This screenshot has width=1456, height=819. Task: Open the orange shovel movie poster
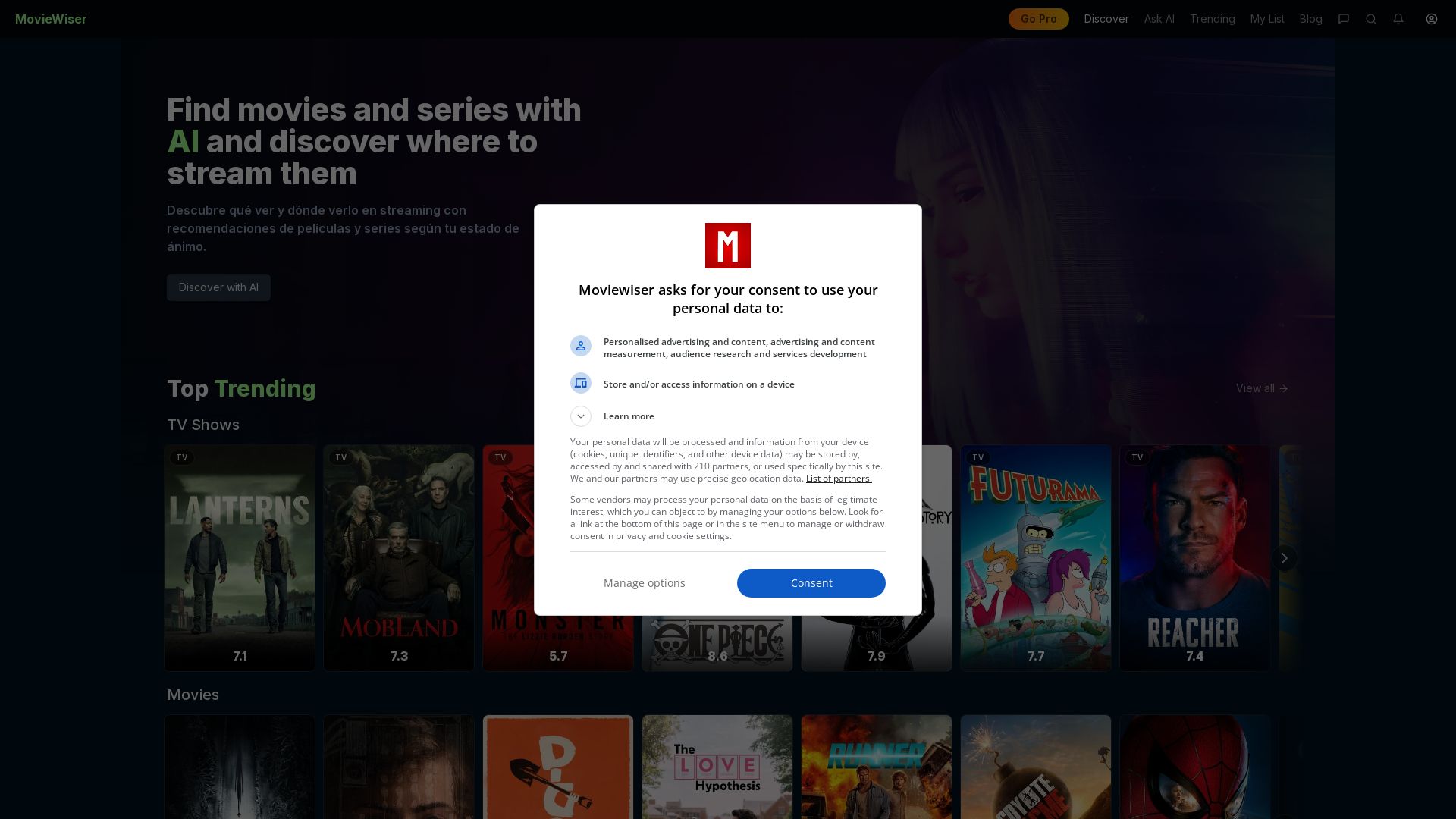tap(558, 767)
